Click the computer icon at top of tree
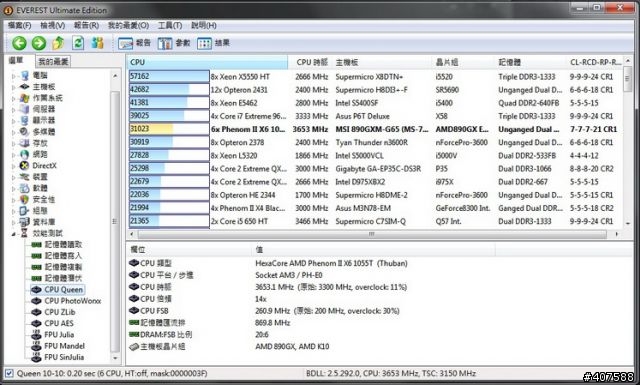This screenshot has height=385, width=640. (x=24, y=75)
